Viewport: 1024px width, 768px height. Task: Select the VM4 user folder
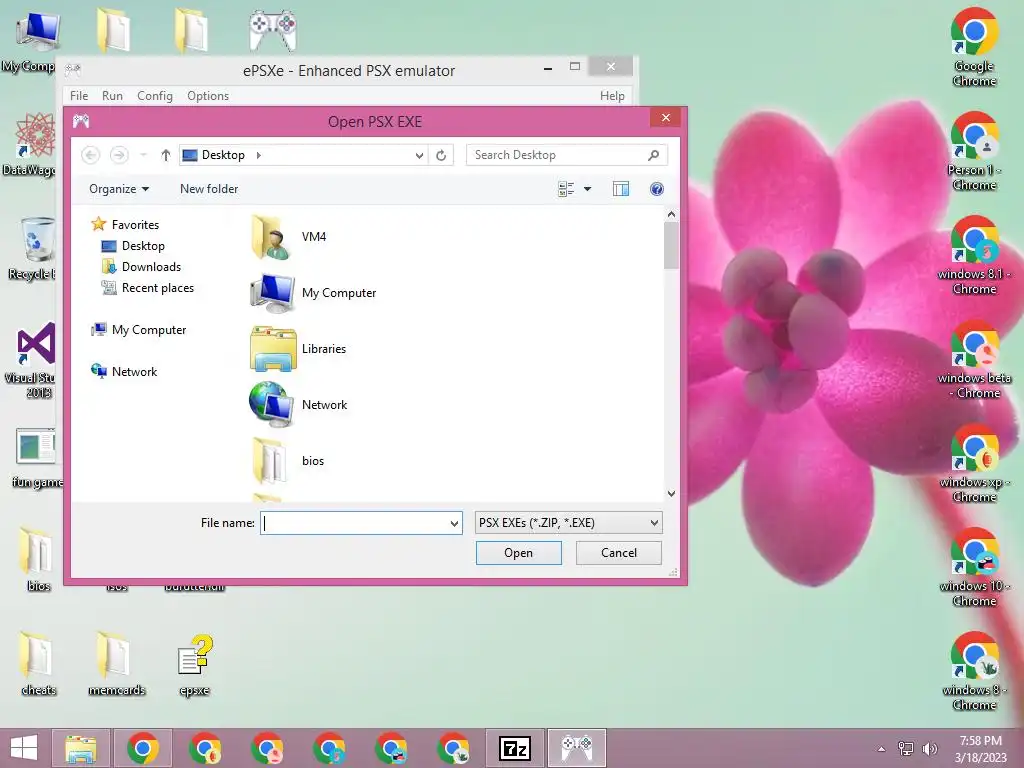coord(288,237)
